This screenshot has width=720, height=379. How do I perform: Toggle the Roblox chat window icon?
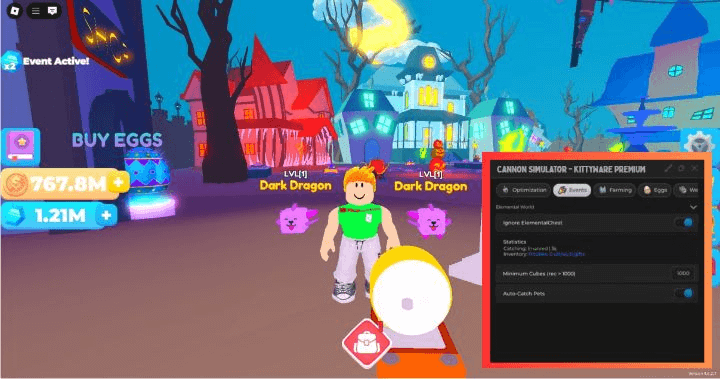52,11
